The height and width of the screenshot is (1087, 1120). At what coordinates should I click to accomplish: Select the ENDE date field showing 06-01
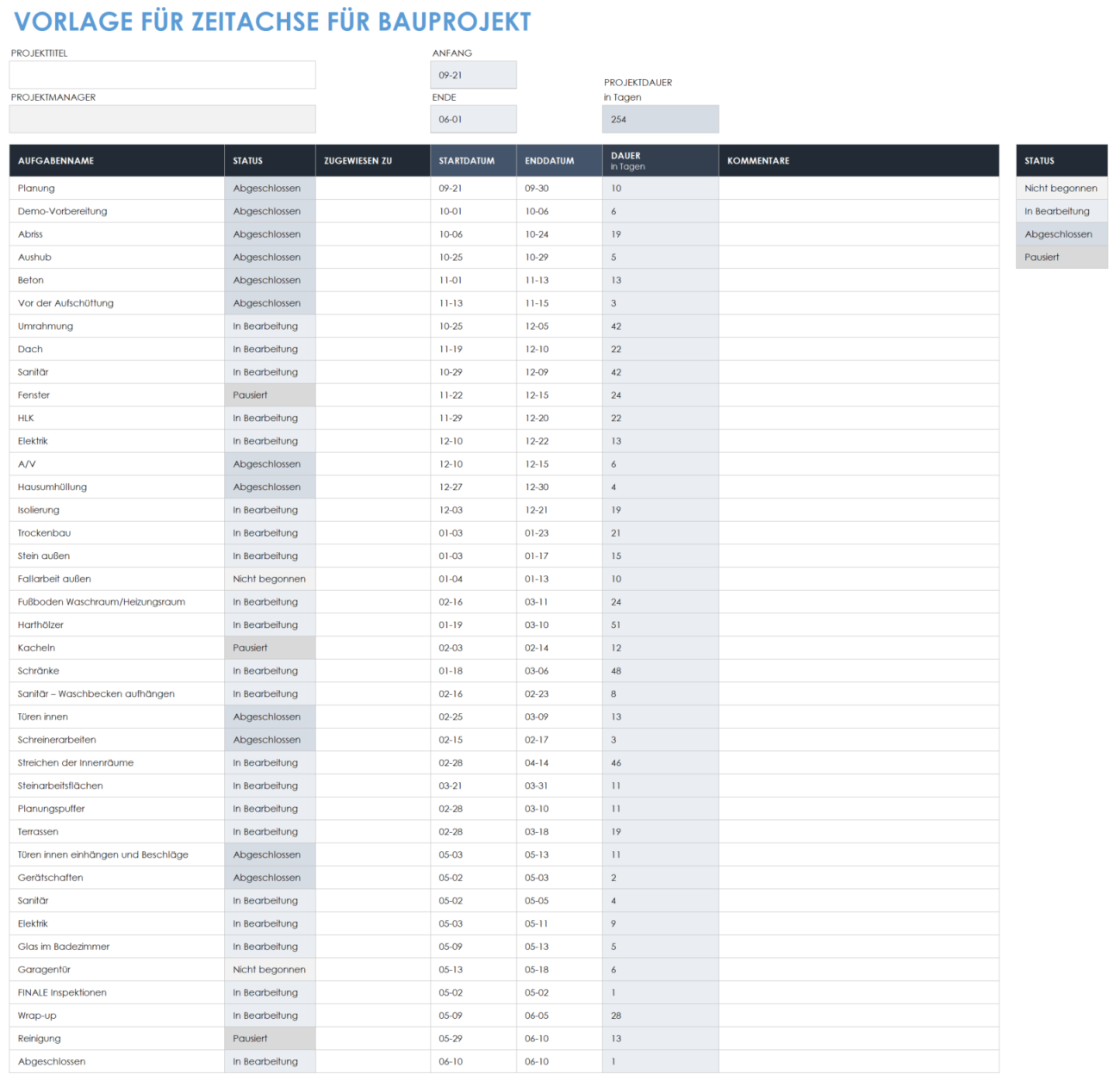473,119
